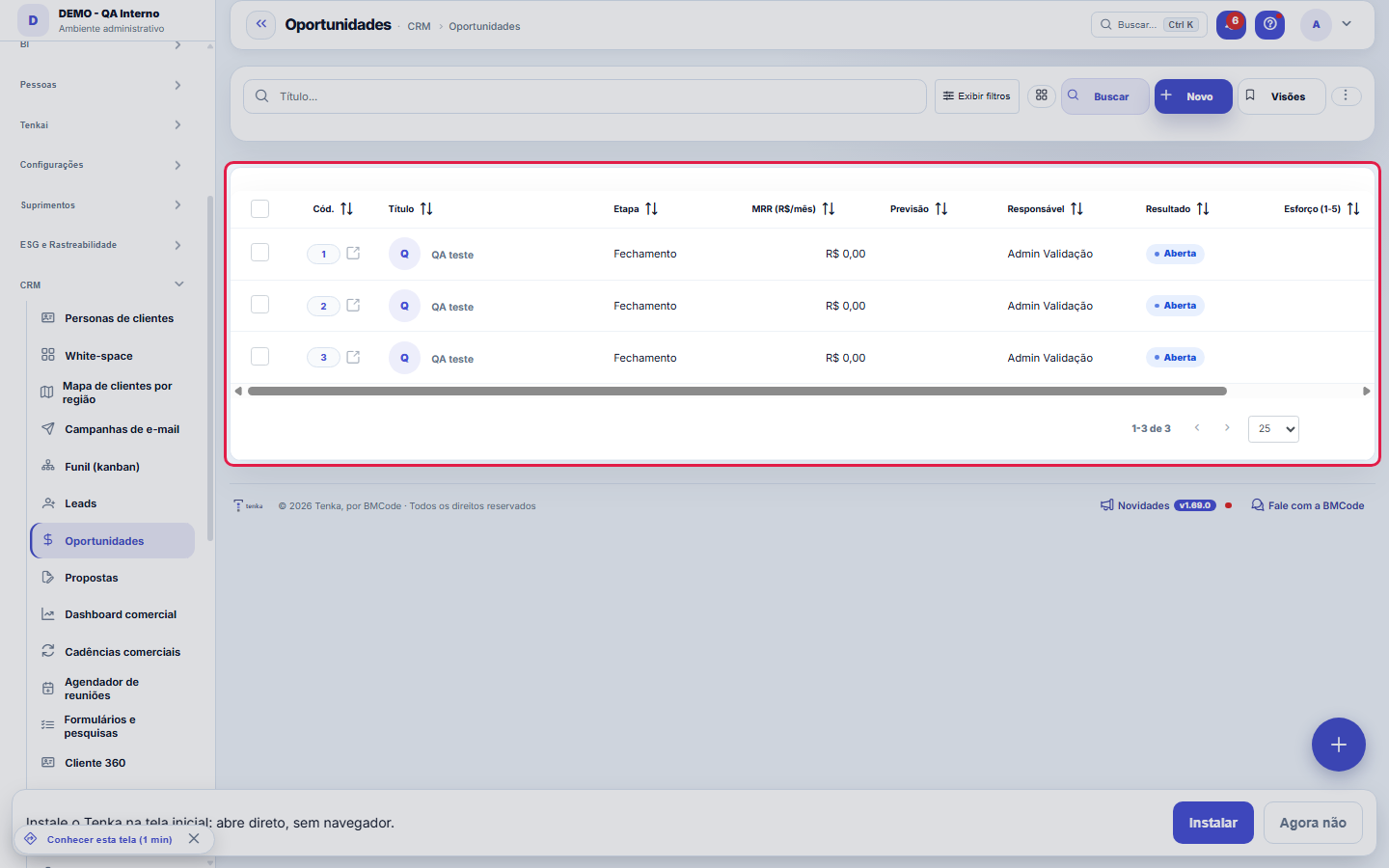Sort by Resultado column arrows
The image size is (1389, 868).
tap(1203, 208)
